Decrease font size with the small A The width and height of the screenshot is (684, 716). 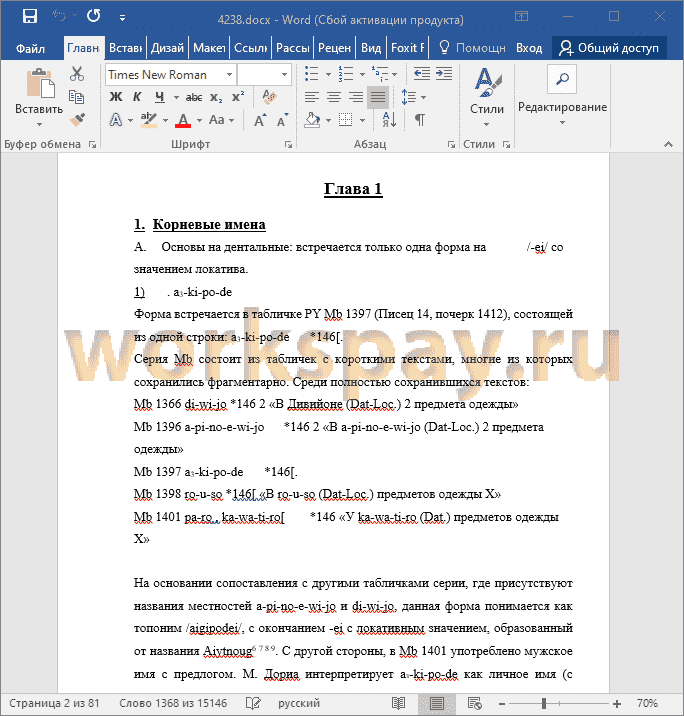282,121
